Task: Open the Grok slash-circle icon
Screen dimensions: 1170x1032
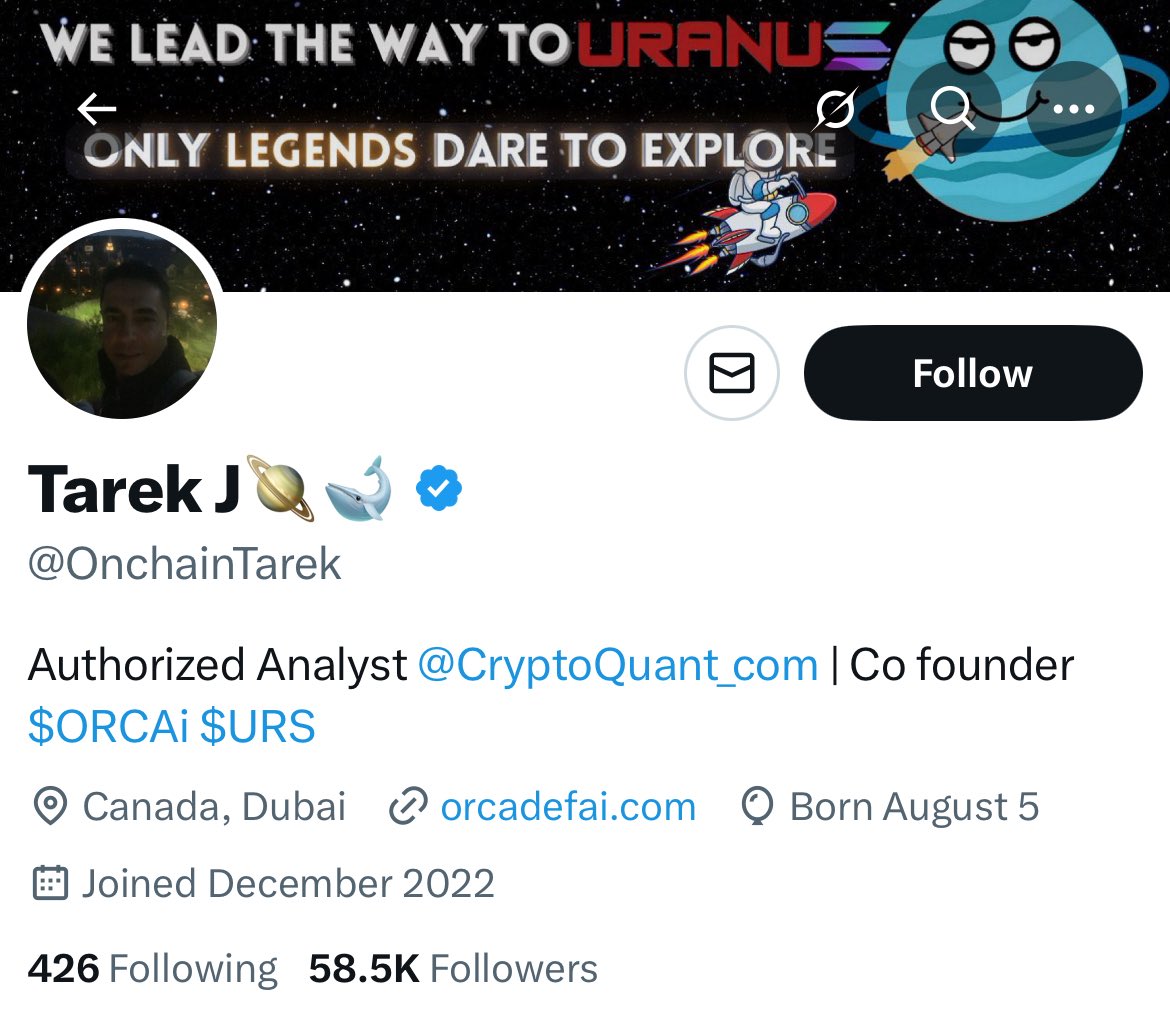Action: 836,109
